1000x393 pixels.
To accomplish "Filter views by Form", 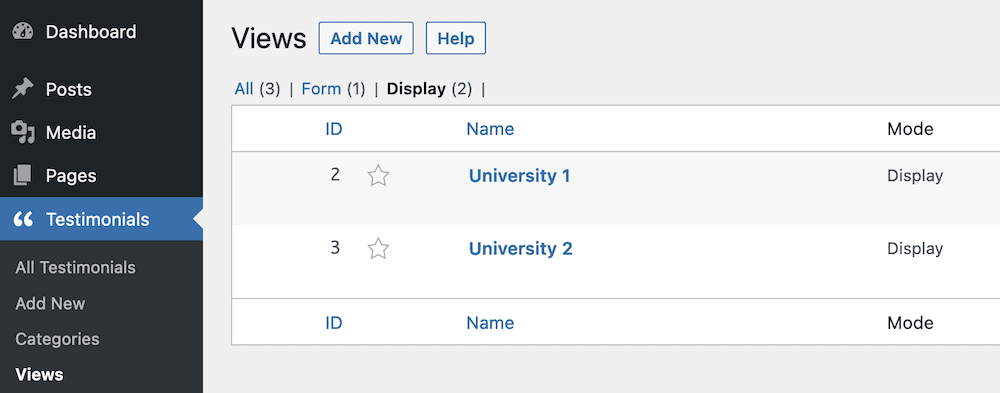I will coord(321,89).
